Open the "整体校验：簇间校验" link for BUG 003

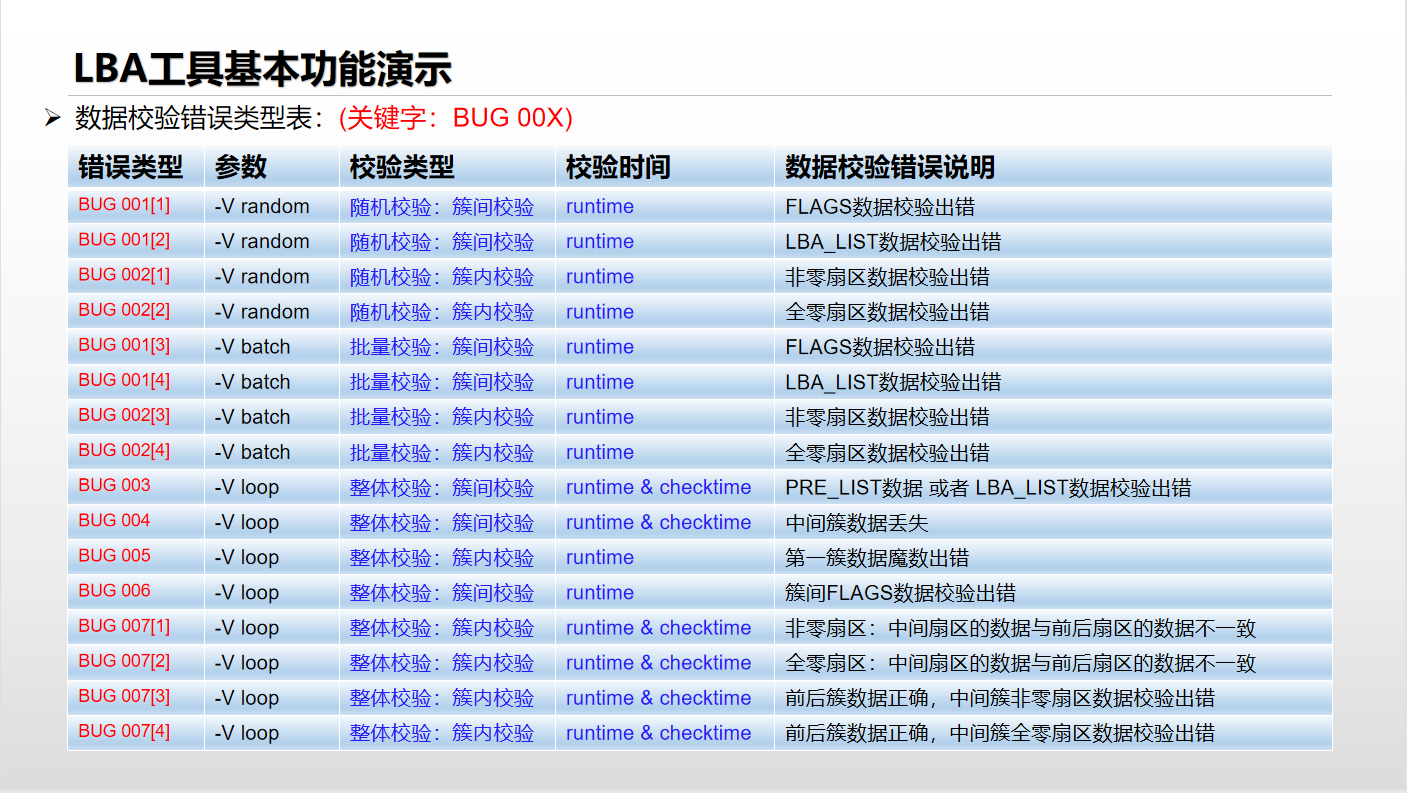point(441,487)
